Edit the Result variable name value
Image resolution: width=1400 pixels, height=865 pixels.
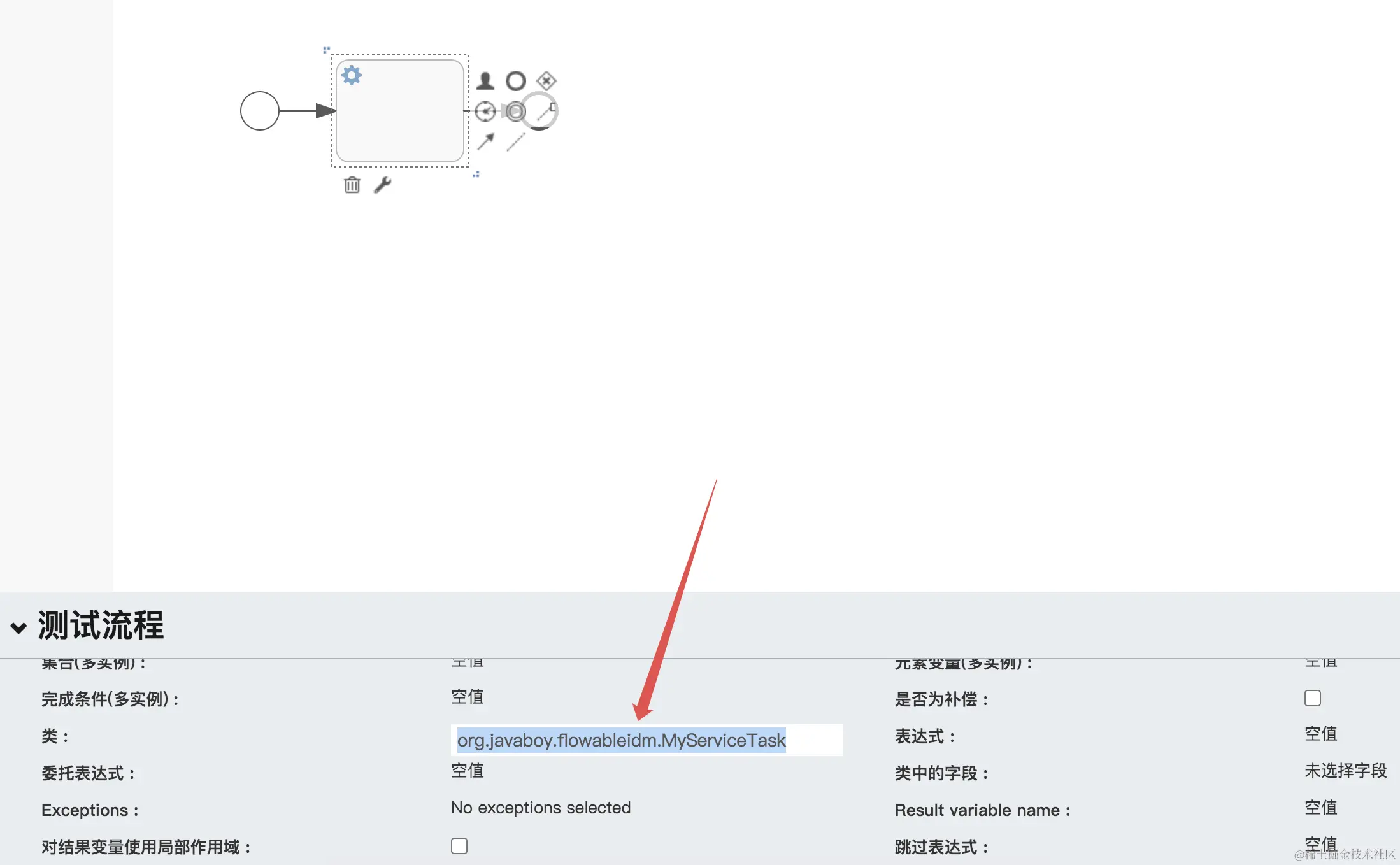point(1321,808)
